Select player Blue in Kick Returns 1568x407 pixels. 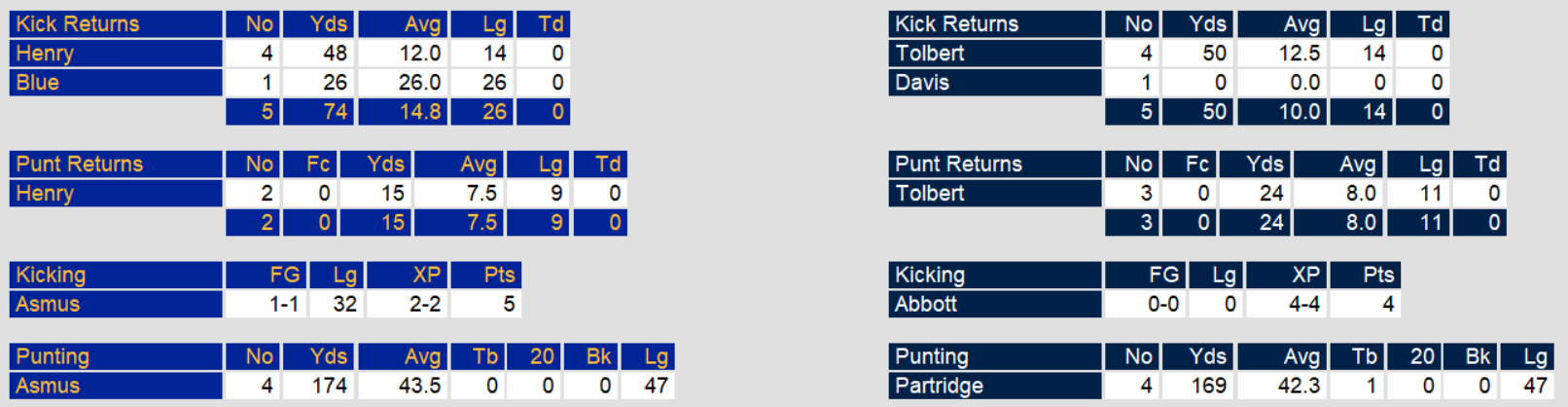point(38,83)
